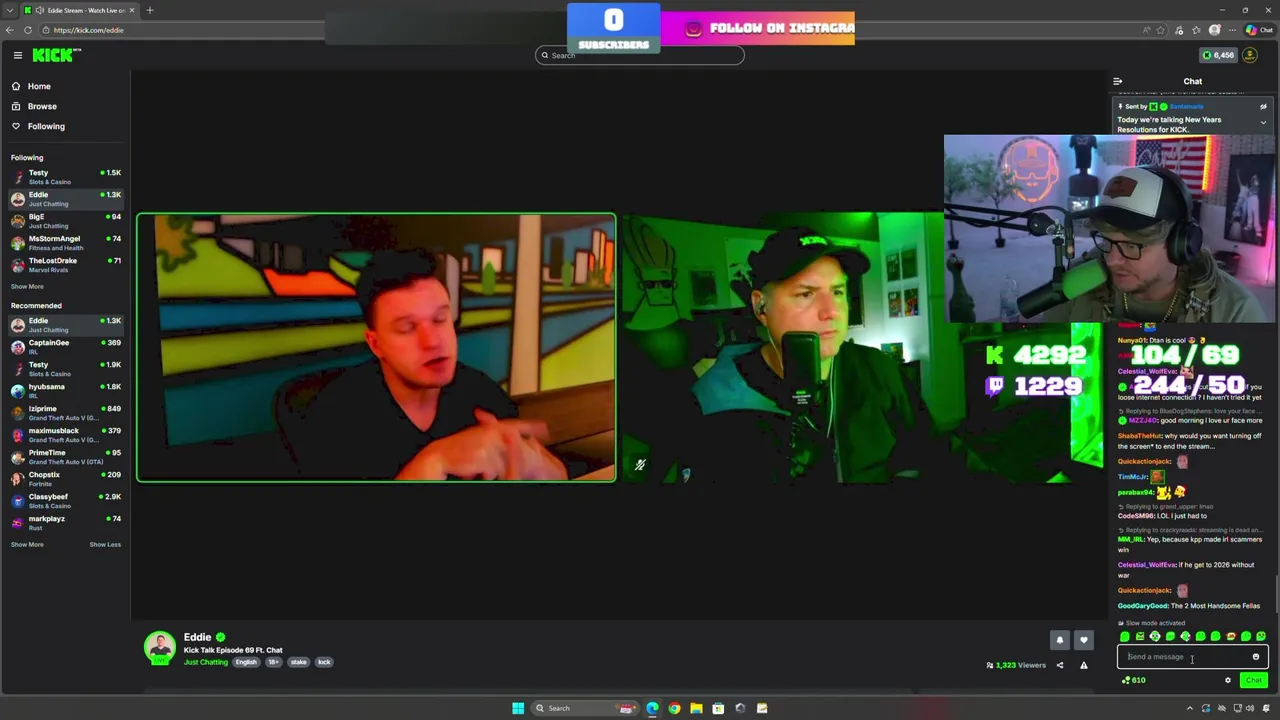Image resolution: width=1280 pixels, height=720 pixels.
Task: Open the Just Chatting category link
Action: tap(206, 662)
